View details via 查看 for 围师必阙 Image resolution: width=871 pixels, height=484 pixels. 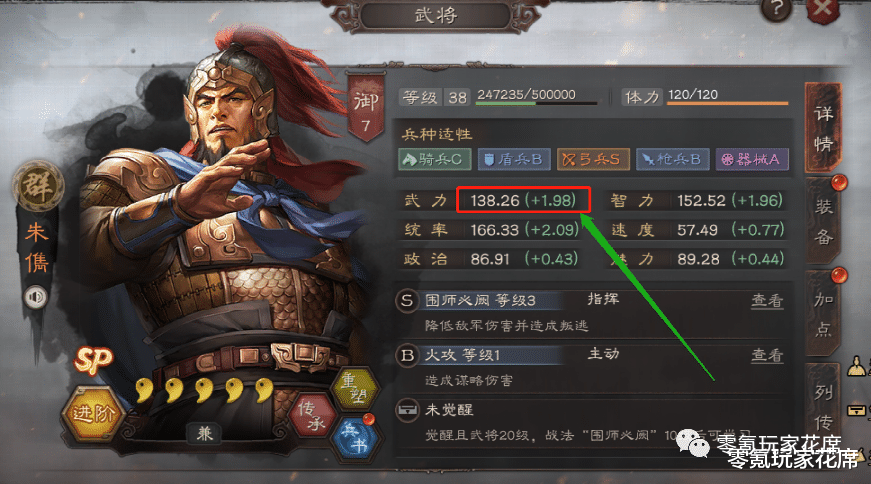pyautogui.click(x=767, y=301)
